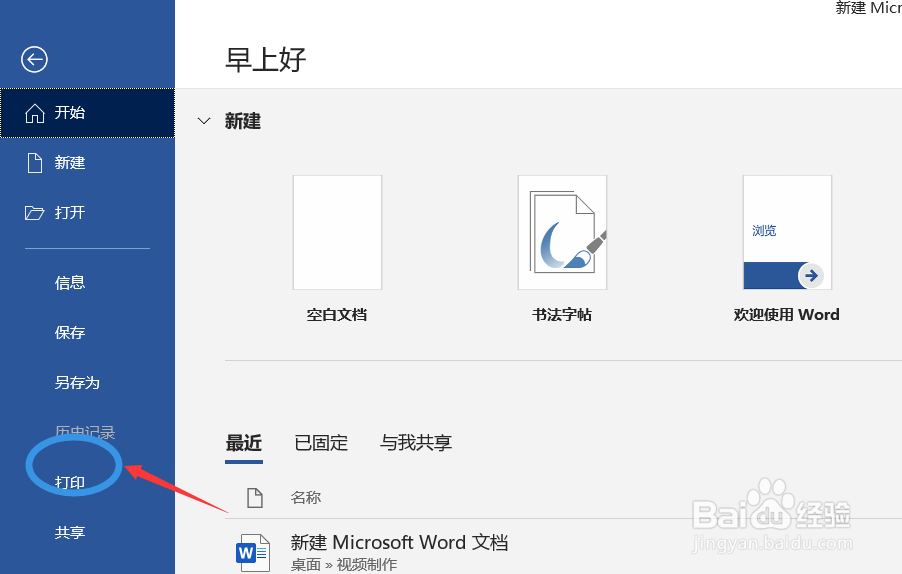Select the 新建 label in sidebar
Viewport: 902px width, 574px height.
pyautogui.click(x=70, y=163)
